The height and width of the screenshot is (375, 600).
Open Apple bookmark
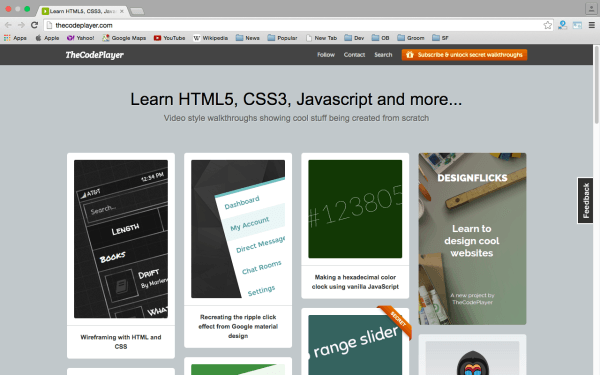[47, 38]
